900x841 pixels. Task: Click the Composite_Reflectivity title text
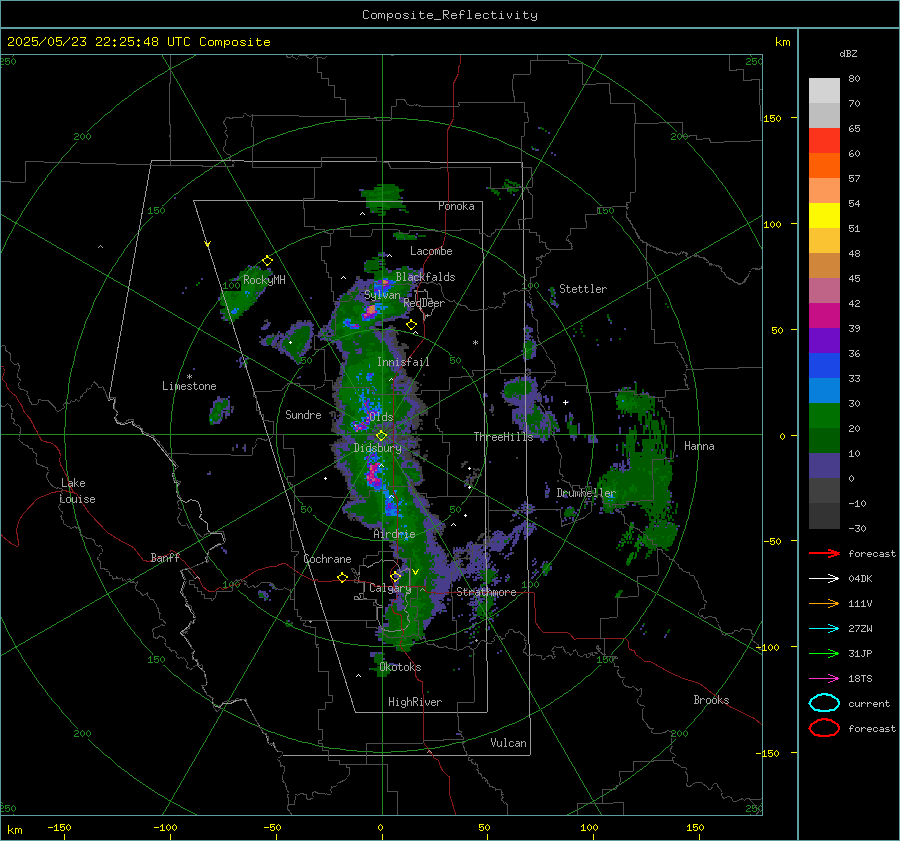coord(449,15)
